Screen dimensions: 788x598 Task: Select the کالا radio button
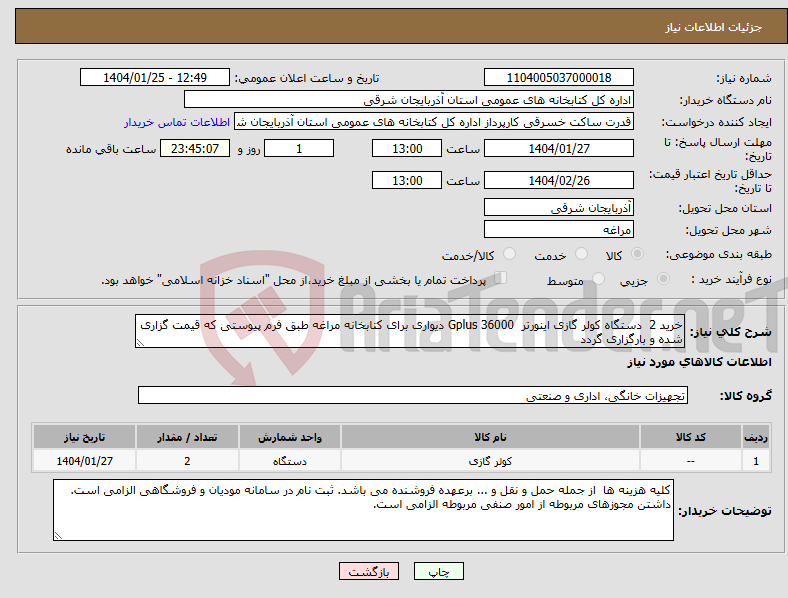[637, 254]
